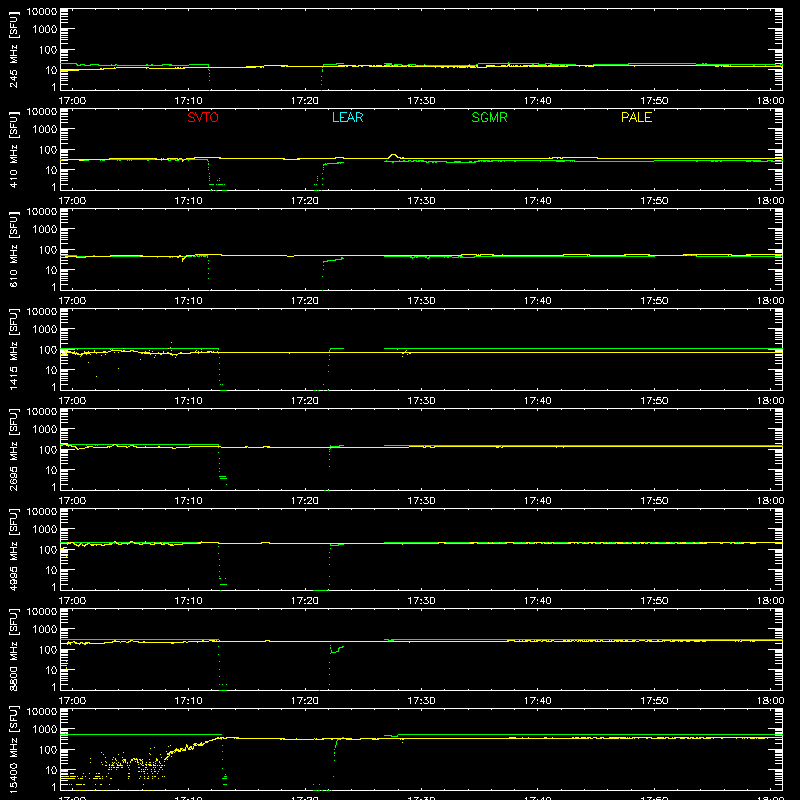Click the cyan LEAR station label
The image size is (800, 800).
pyautogui.click(x=347, y=117)
